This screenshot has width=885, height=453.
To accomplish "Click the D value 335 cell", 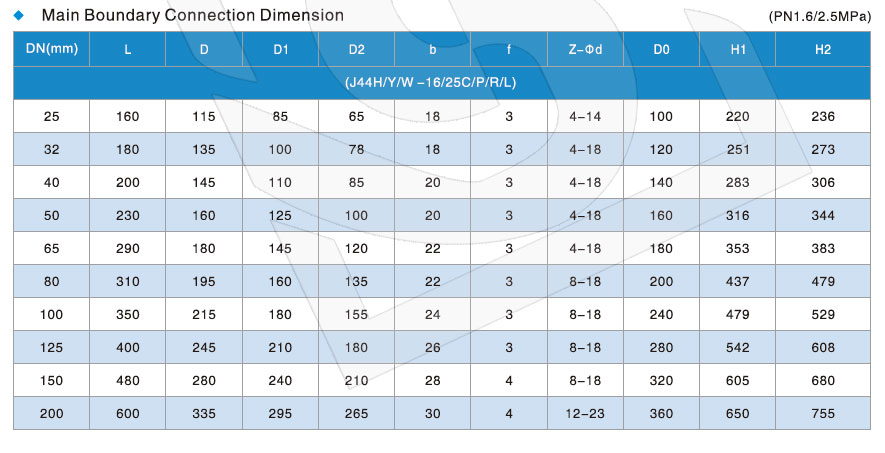I will [204, 413].
